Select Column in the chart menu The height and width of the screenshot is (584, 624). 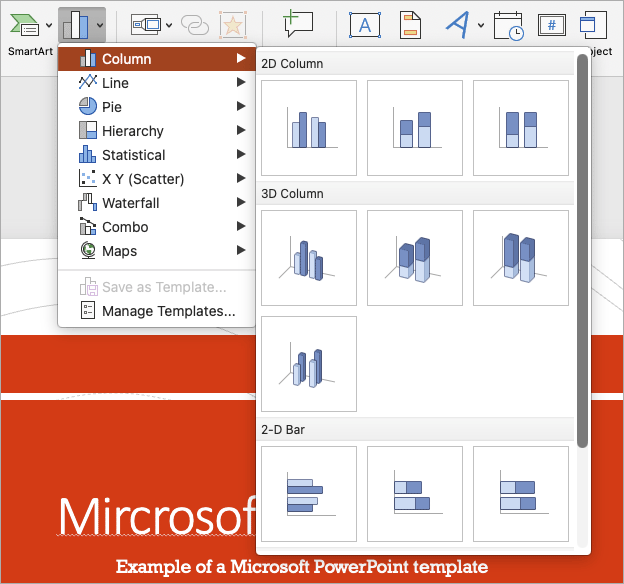click(x=157, y=59)
